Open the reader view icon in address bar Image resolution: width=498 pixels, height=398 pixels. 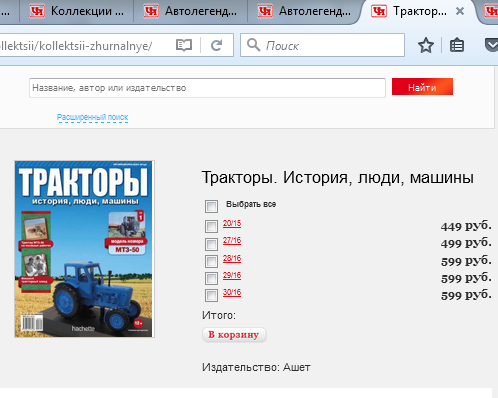pos(184,45)
